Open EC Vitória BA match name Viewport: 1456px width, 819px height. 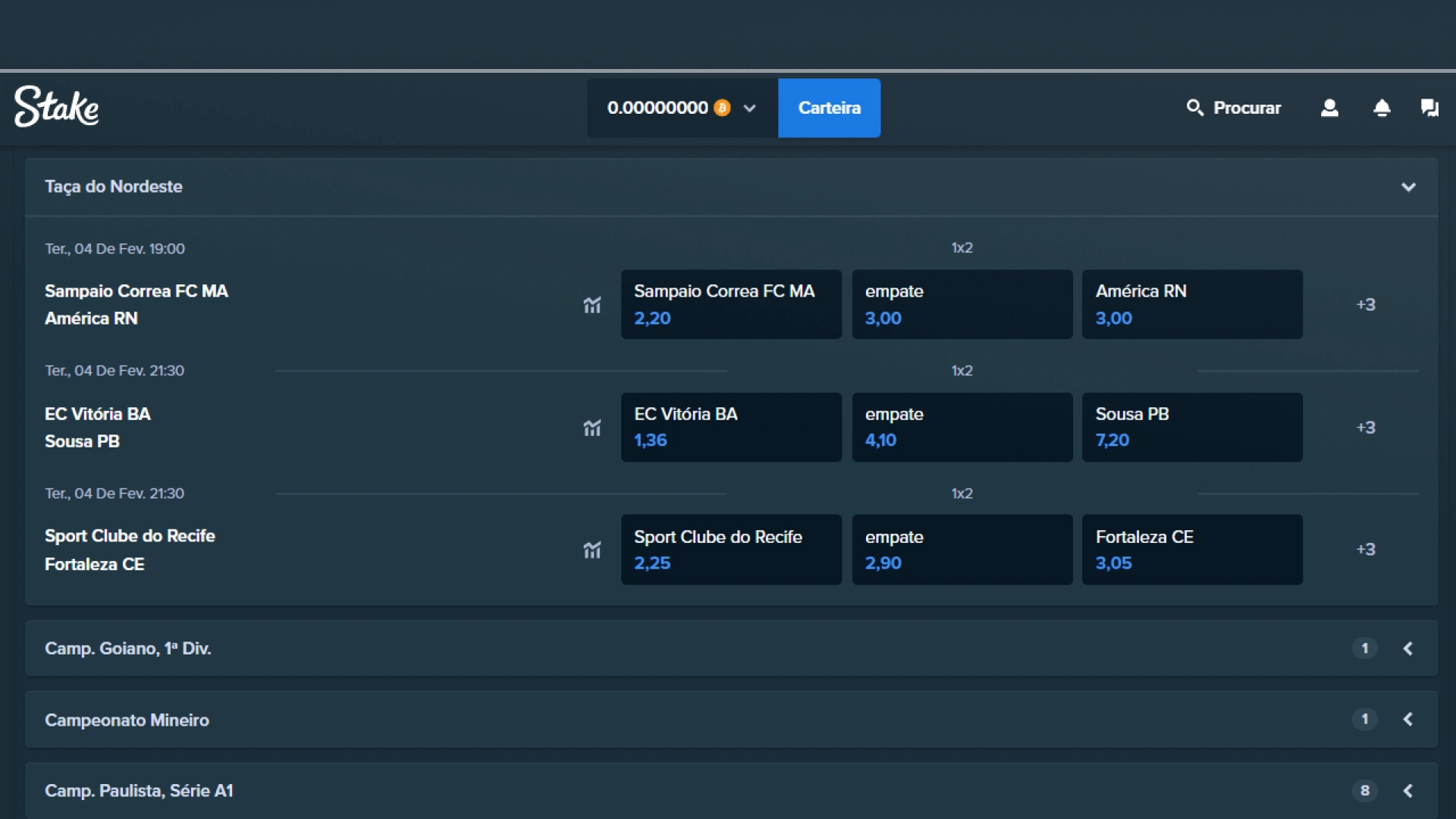[98, 414]
